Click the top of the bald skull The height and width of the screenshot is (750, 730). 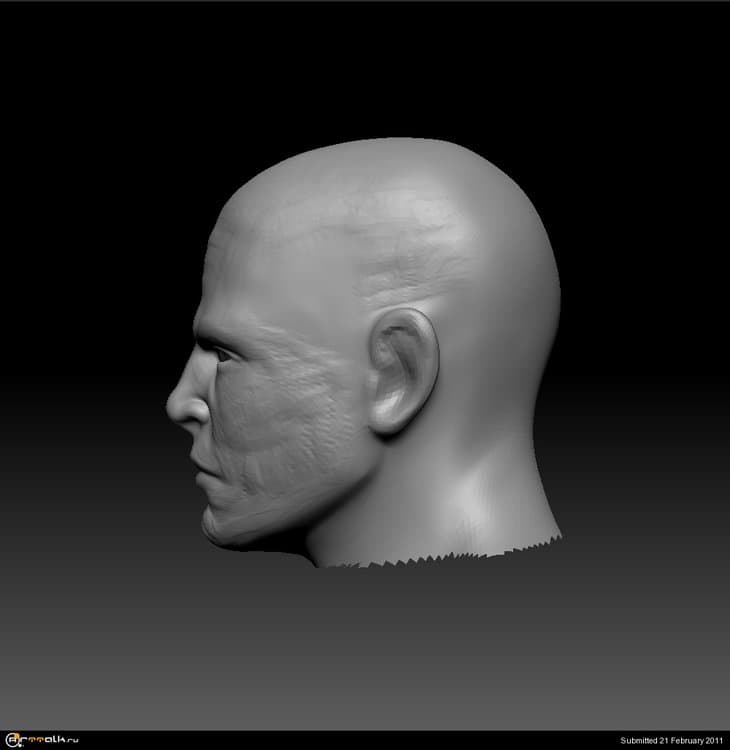tap(400, 150)
